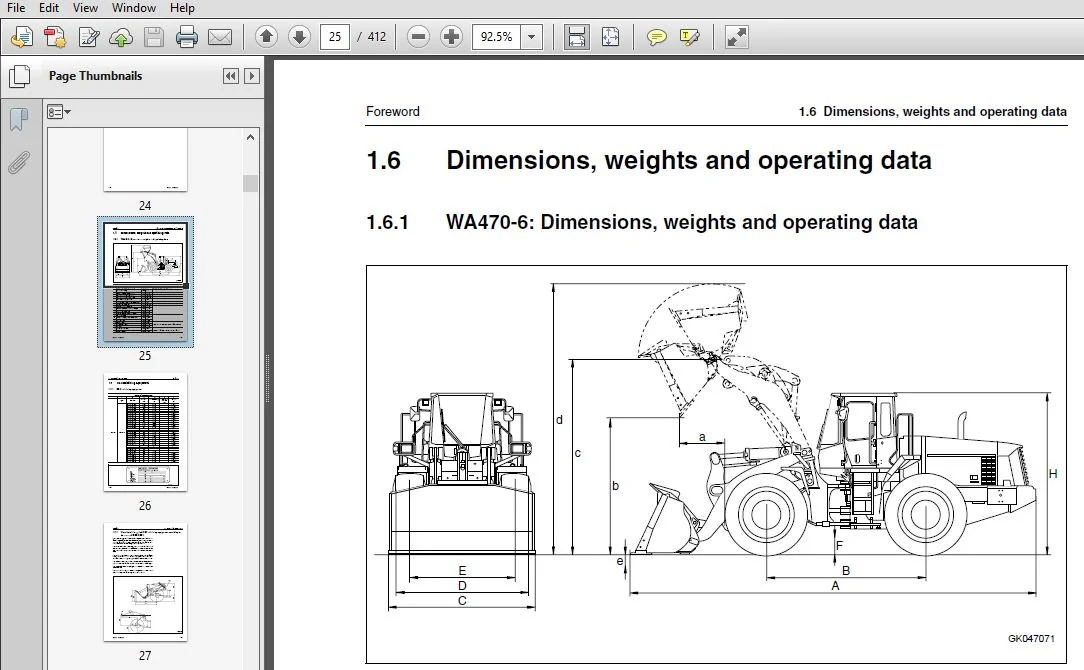Click the 'Foreword' header text
Viewport: 1084px width, 670px height.
point(393,111)
